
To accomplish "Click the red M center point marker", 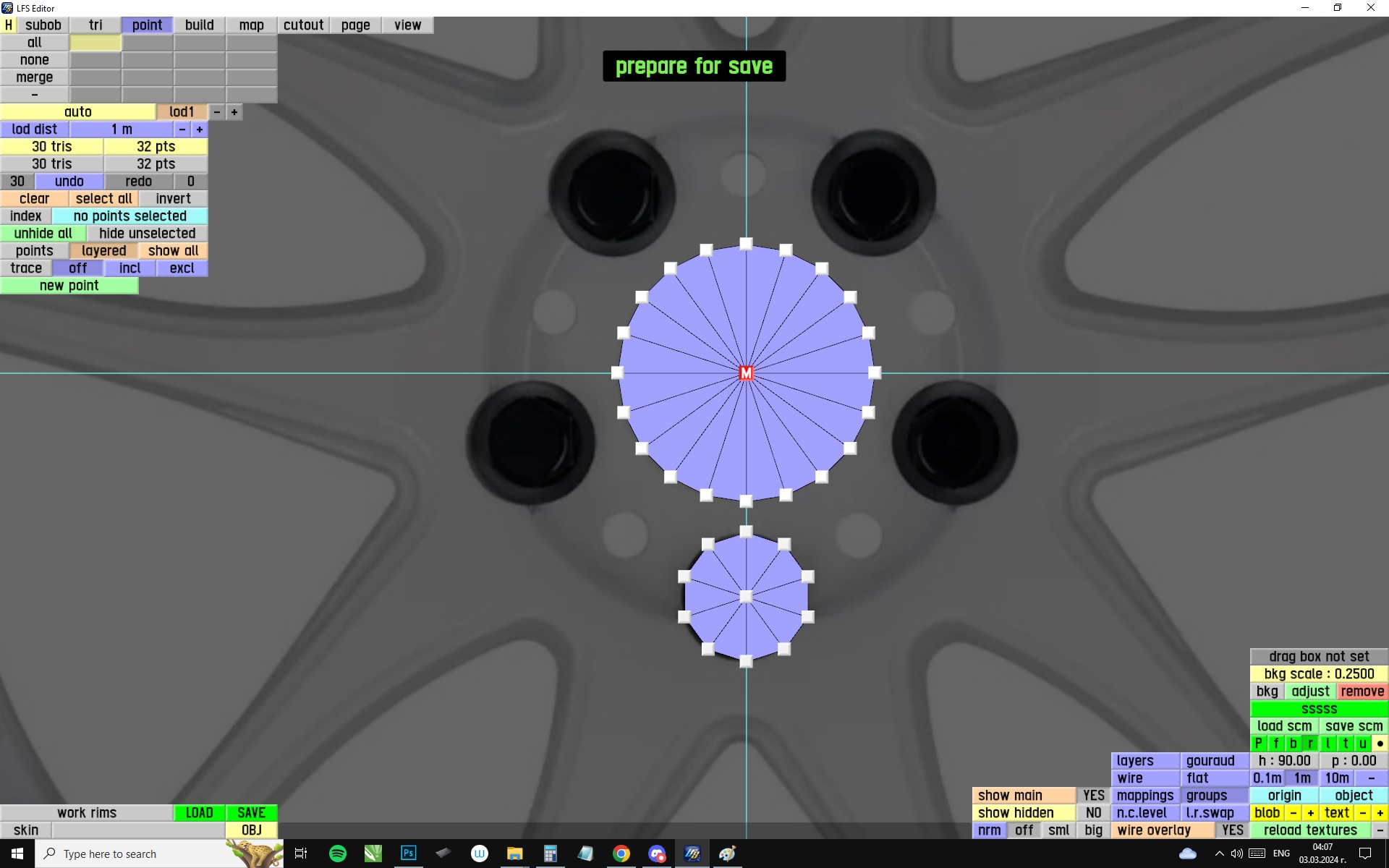I will [746, 373].
